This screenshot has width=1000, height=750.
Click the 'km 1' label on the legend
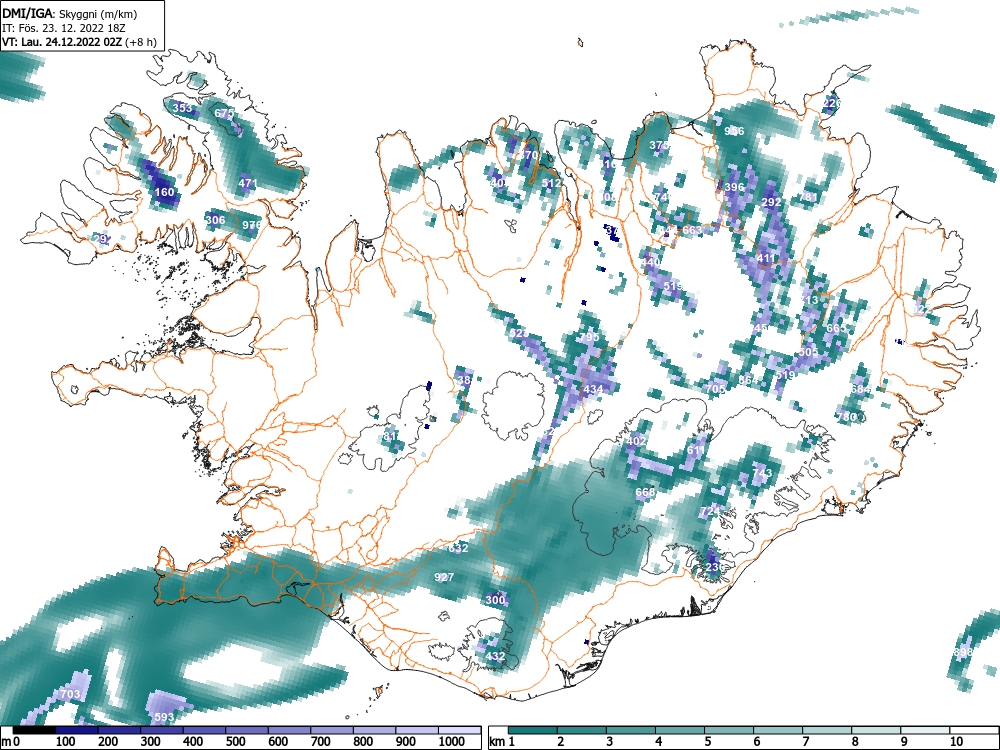tap(502, 742)
